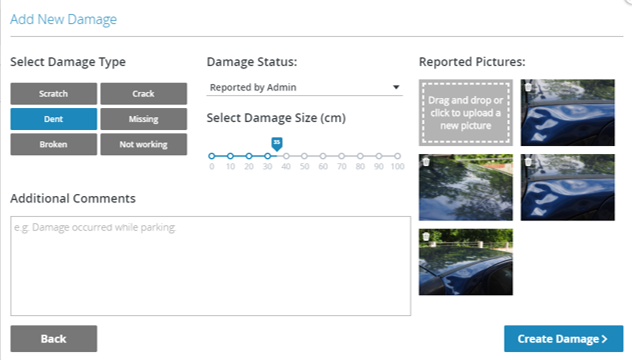Screen dimensions: 632x360
Task: Open the top-right dented hood thumbnail
Action: (x=568, y=113)
